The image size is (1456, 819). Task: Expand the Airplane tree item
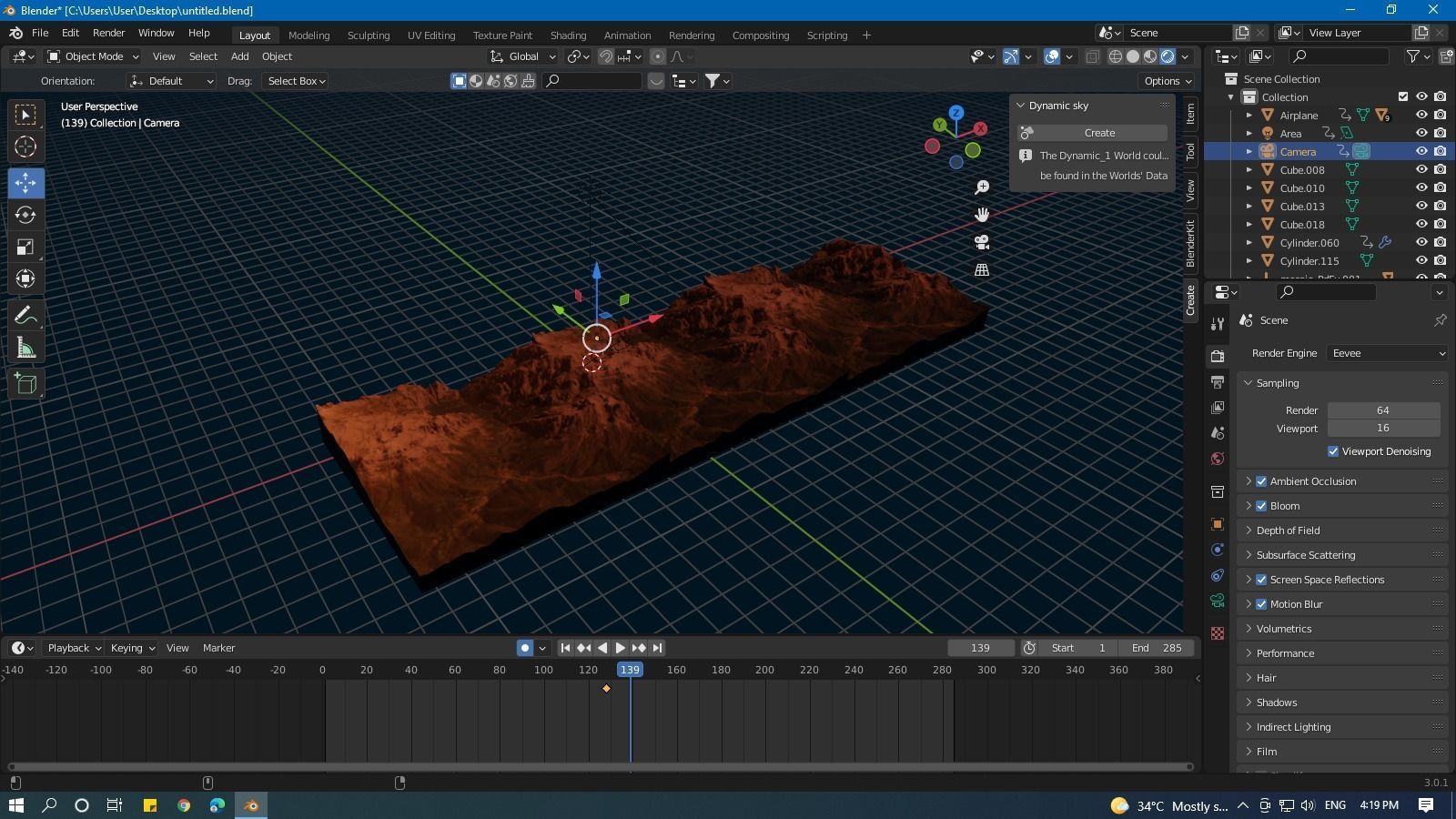pos(1249,115)
